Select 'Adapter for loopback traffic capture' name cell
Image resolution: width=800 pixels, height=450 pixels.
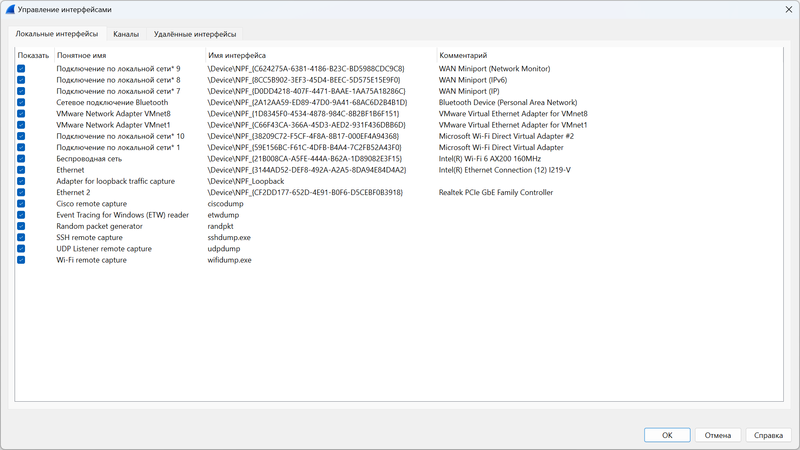pyautogui.click(x=115, y=181)
